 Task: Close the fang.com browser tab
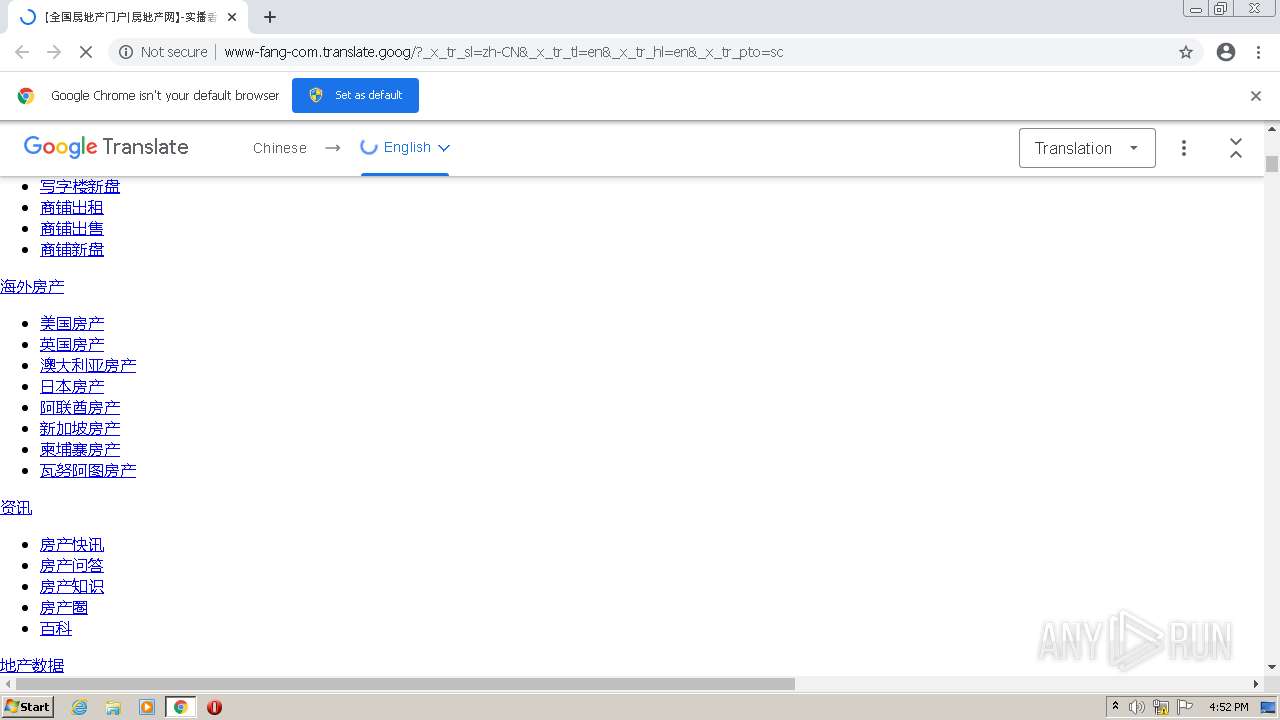coord(233,17)
